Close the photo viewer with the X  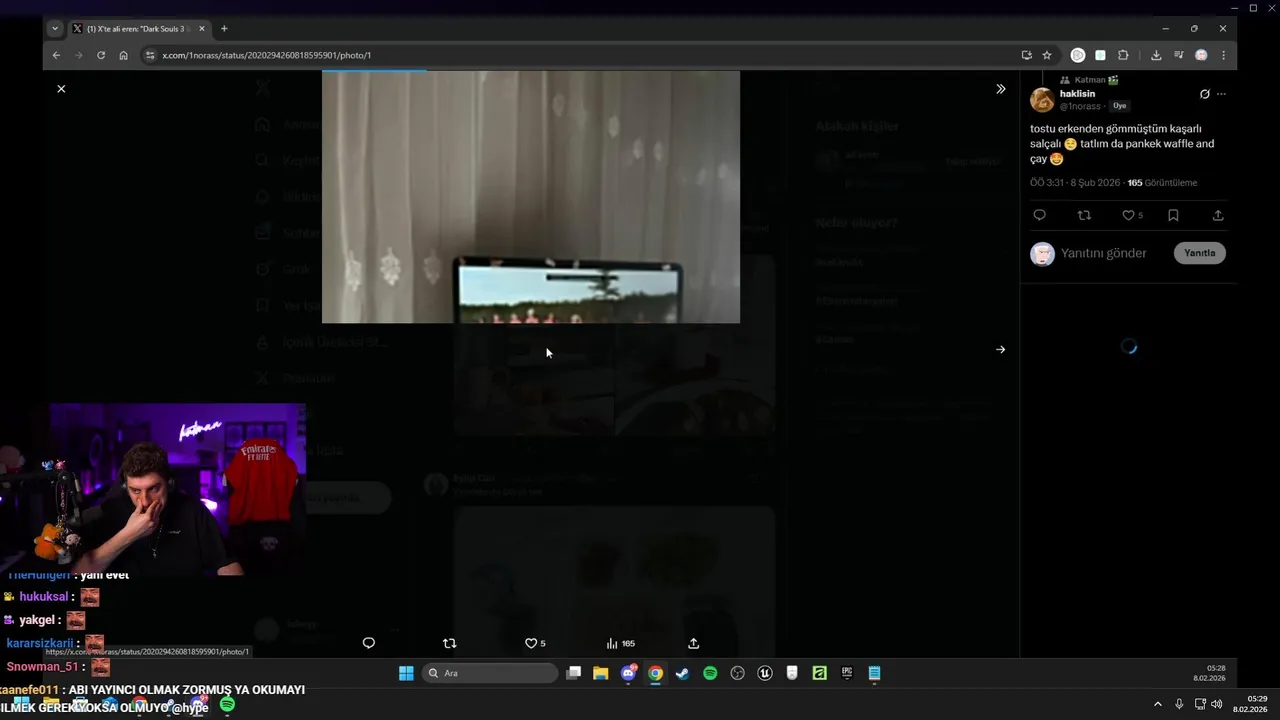[x=61, y=89]
